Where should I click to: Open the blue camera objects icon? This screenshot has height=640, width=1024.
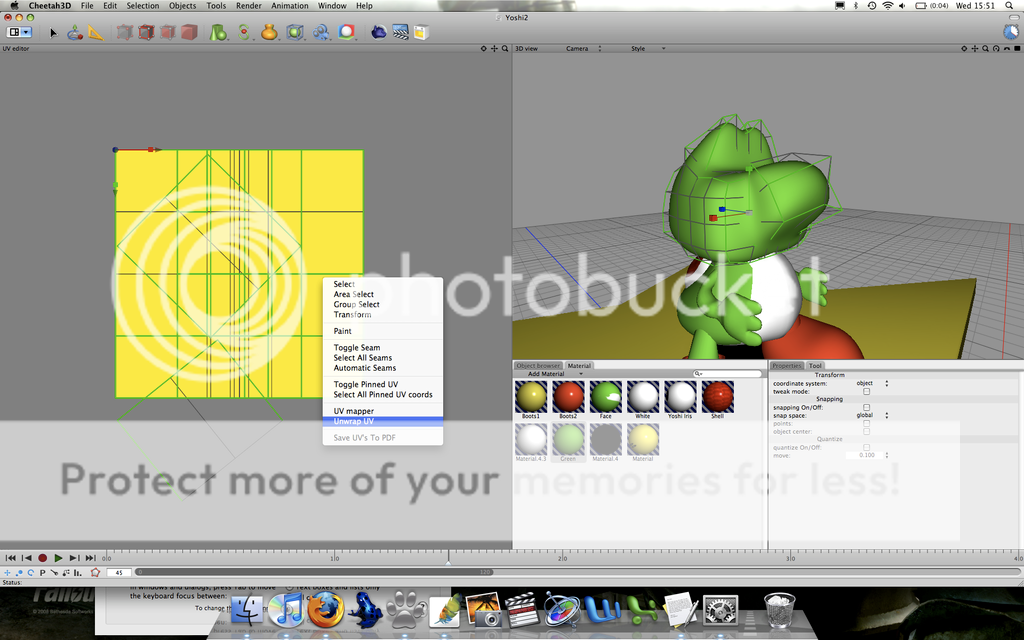coord(321,32)
